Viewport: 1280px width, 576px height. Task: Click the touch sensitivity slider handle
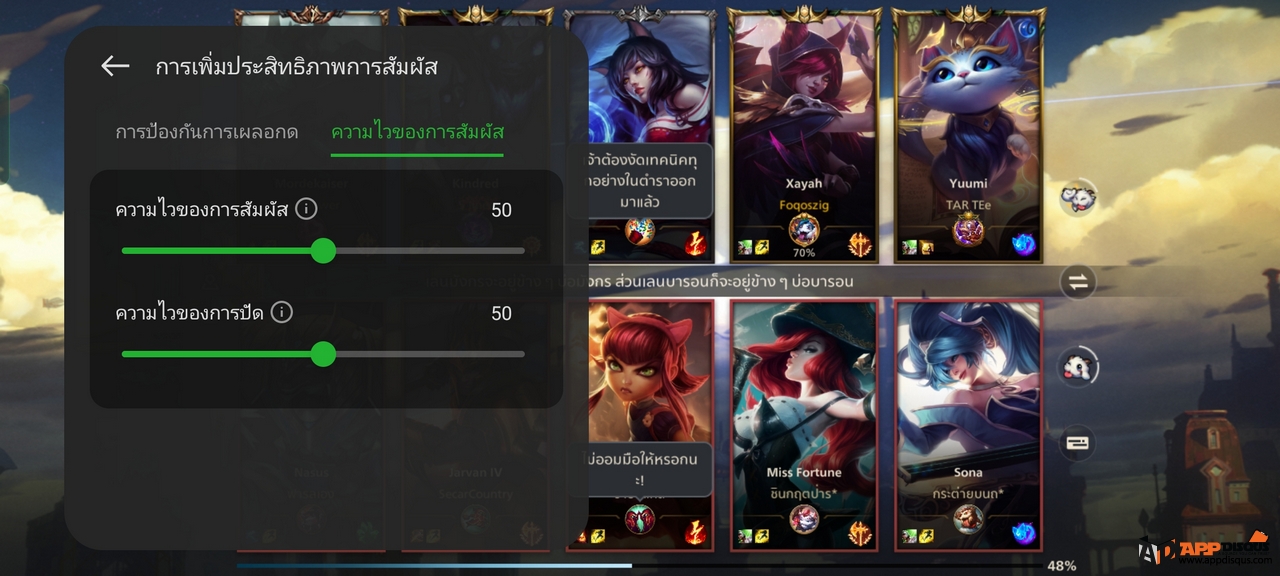pyautogui.click(x=323, y=250)
